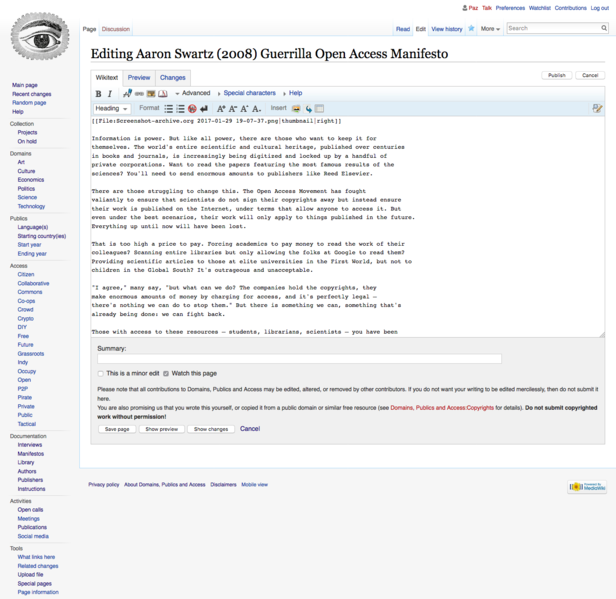This screenshot has width=616, height=599.
Task: Make text small with A- icon
Action: click(233, 109)
